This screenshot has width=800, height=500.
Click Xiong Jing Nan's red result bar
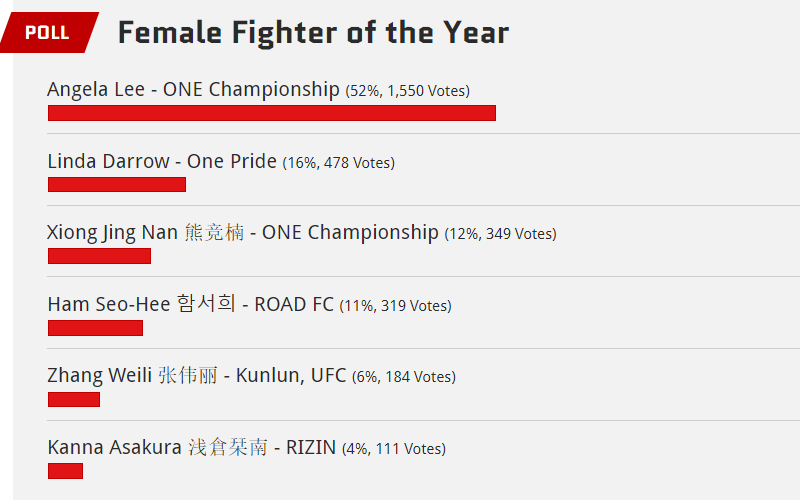[99, 256]
